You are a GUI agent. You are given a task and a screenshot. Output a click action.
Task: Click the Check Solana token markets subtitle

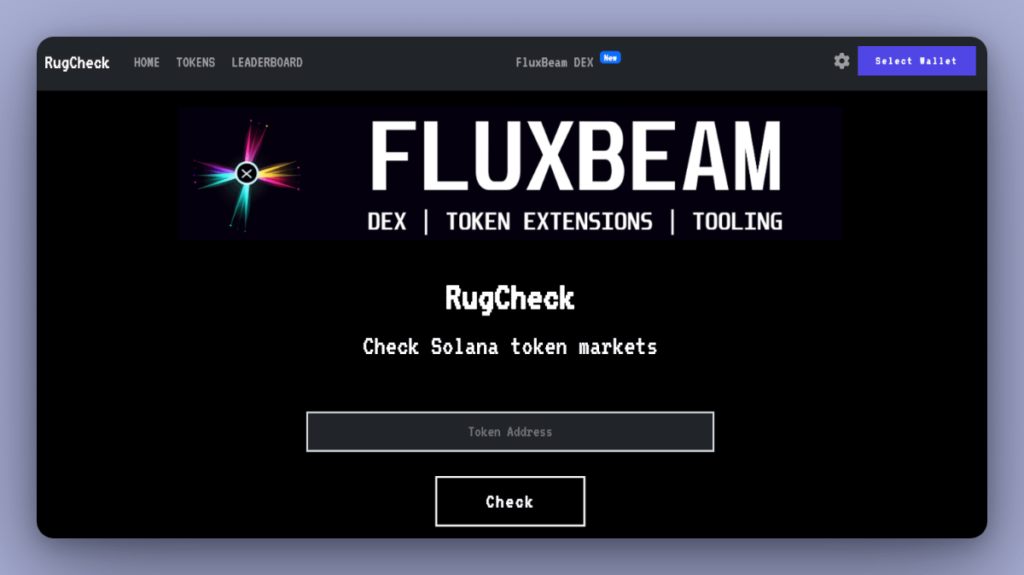[510, 347]
